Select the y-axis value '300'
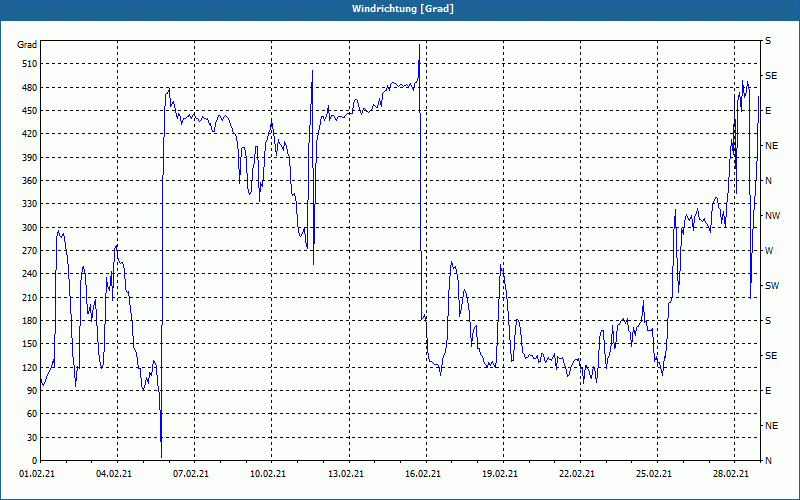The height and width of the screenshot is (500, 800). point(30,228)
